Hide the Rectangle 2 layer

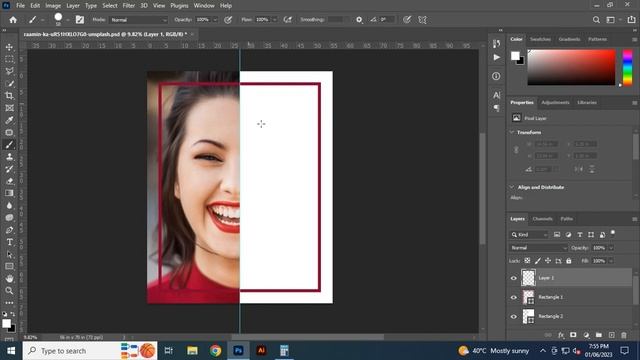[514, 317]
